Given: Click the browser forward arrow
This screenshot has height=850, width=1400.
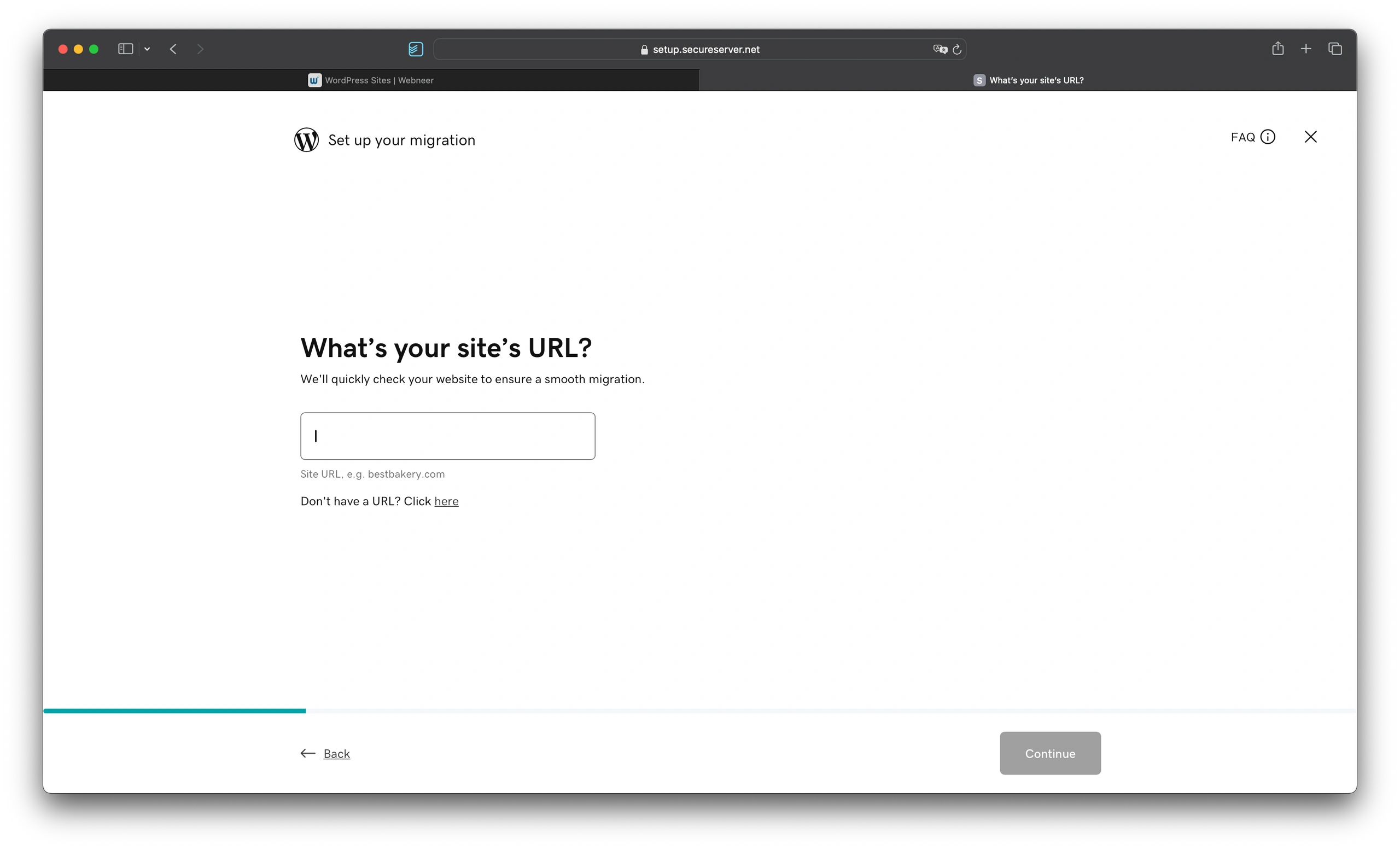Looking at the screenshot, I should click(x=200, y=49).
